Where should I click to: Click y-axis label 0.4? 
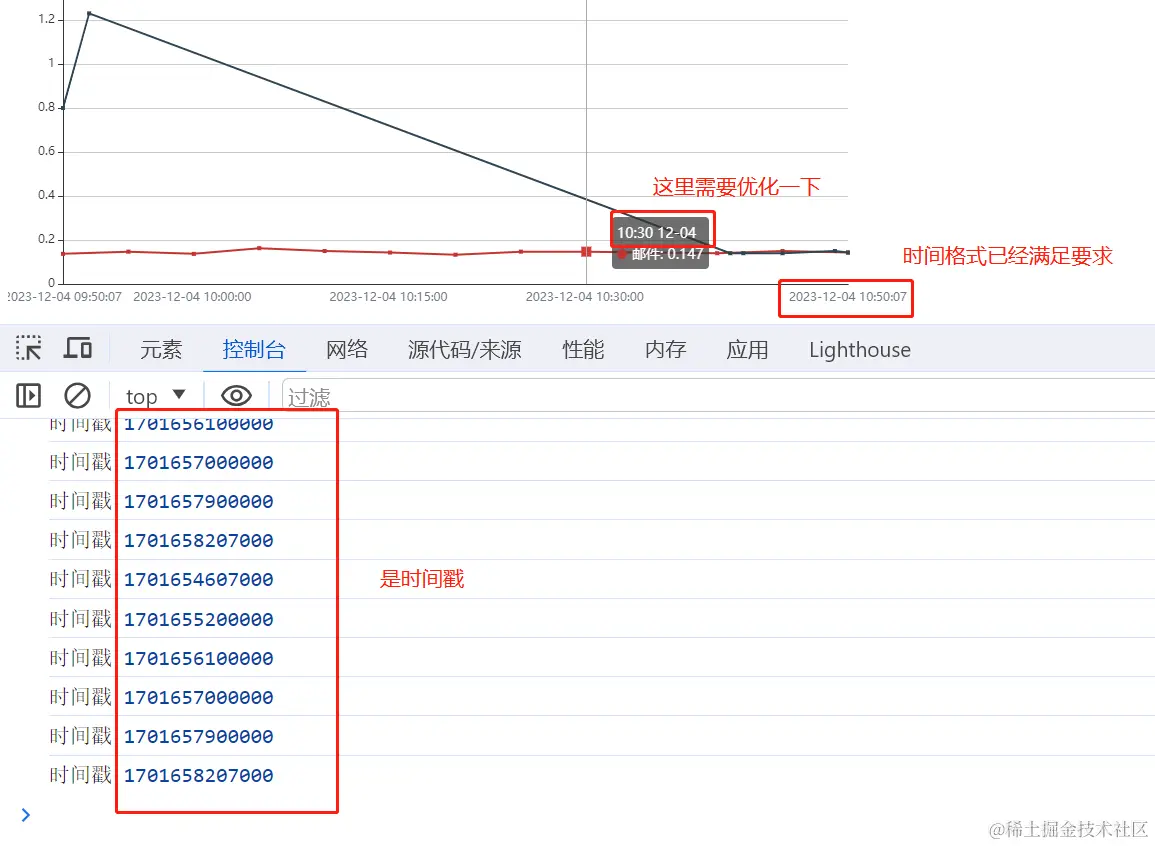pyautogui.click(x=46, y=195)
